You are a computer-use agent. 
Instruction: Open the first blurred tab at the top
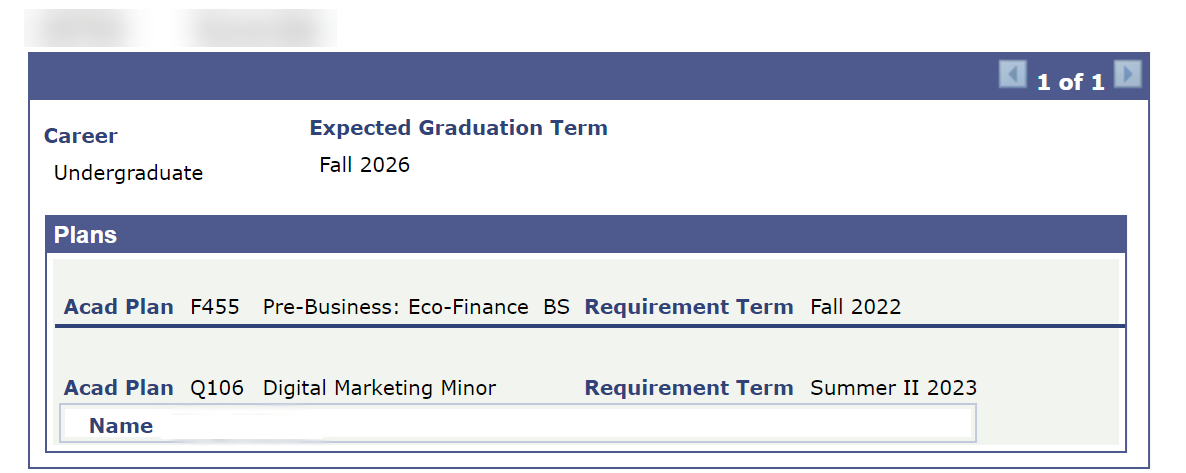click(82, 27)
